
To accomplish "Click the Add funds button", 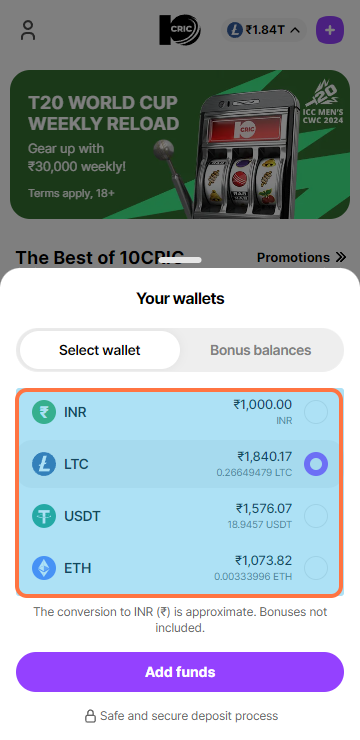I will [x=180, y=672].
